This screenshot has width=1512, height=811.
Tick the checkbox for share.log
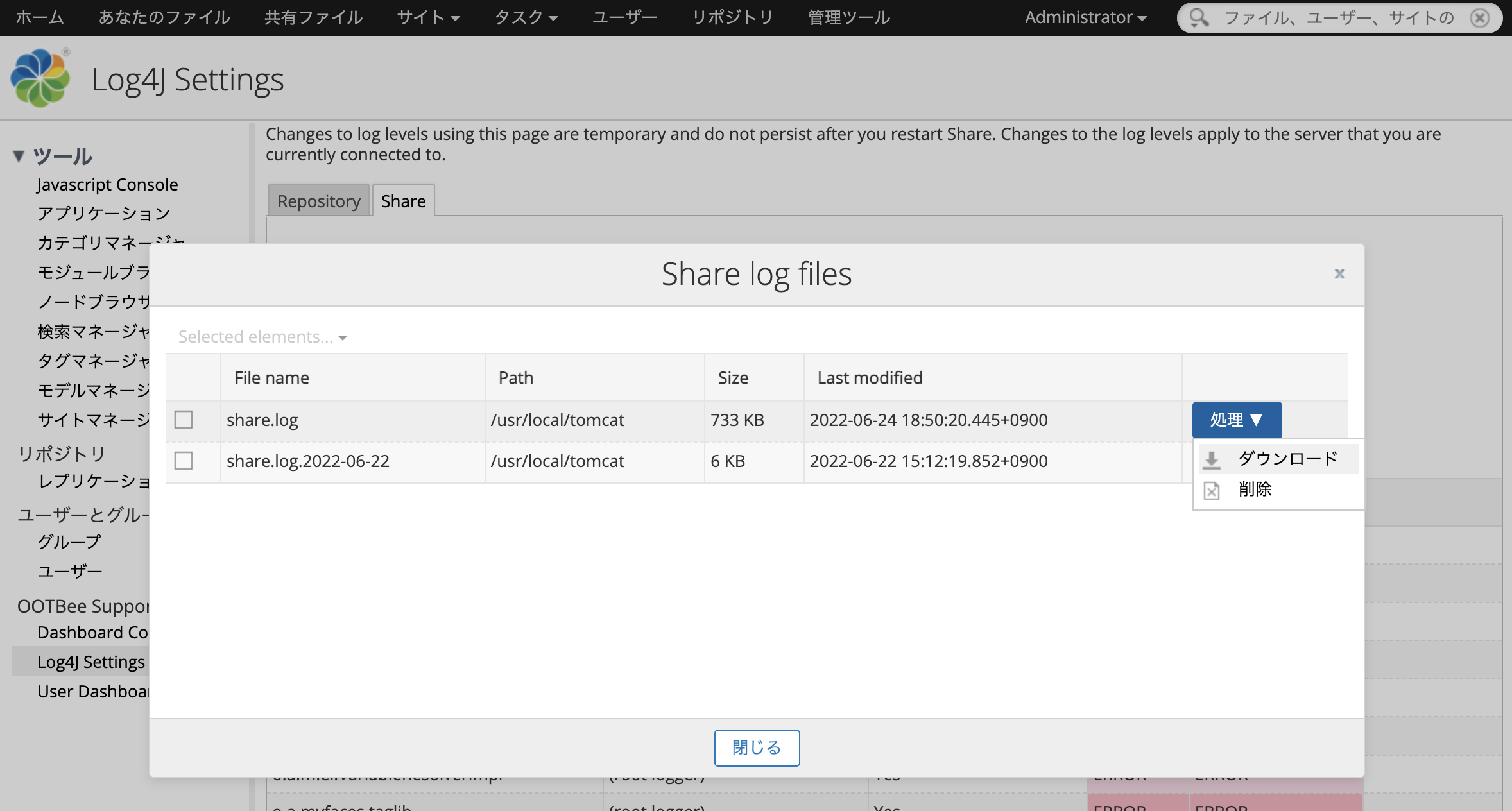tap(184, 420)
